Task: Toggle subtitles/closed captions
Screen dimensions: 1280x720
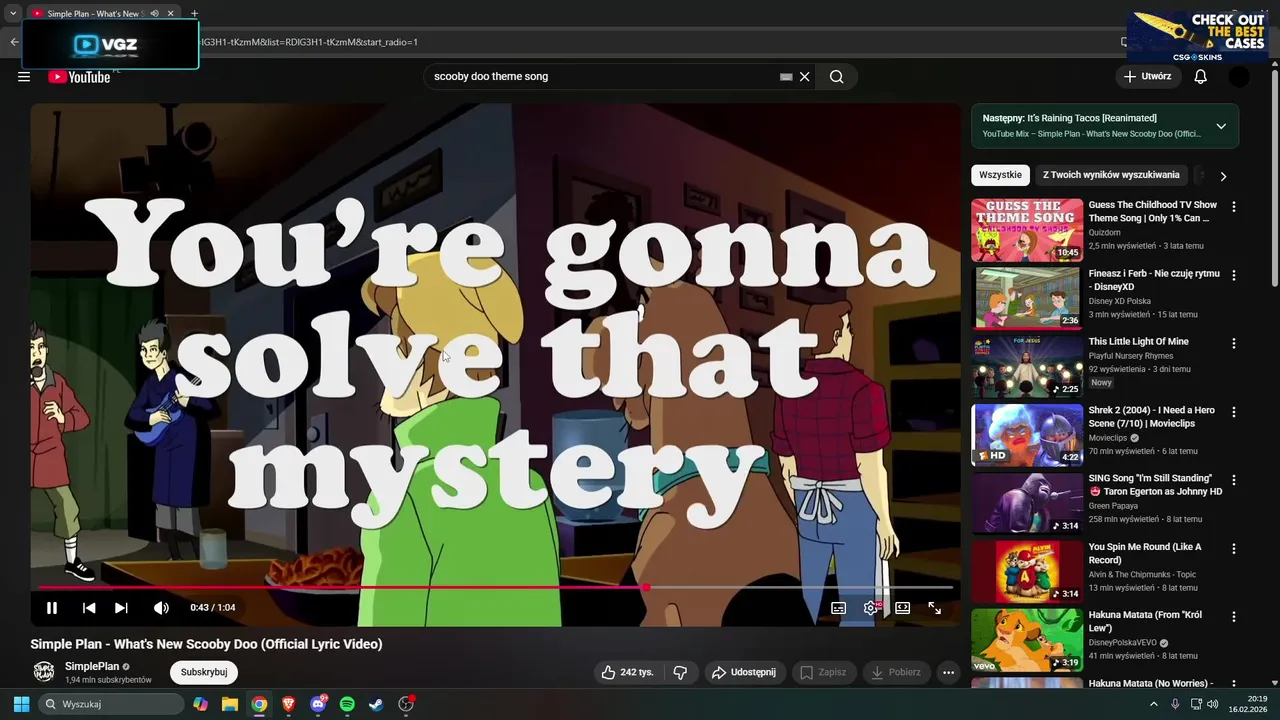Action: point(839,608)
